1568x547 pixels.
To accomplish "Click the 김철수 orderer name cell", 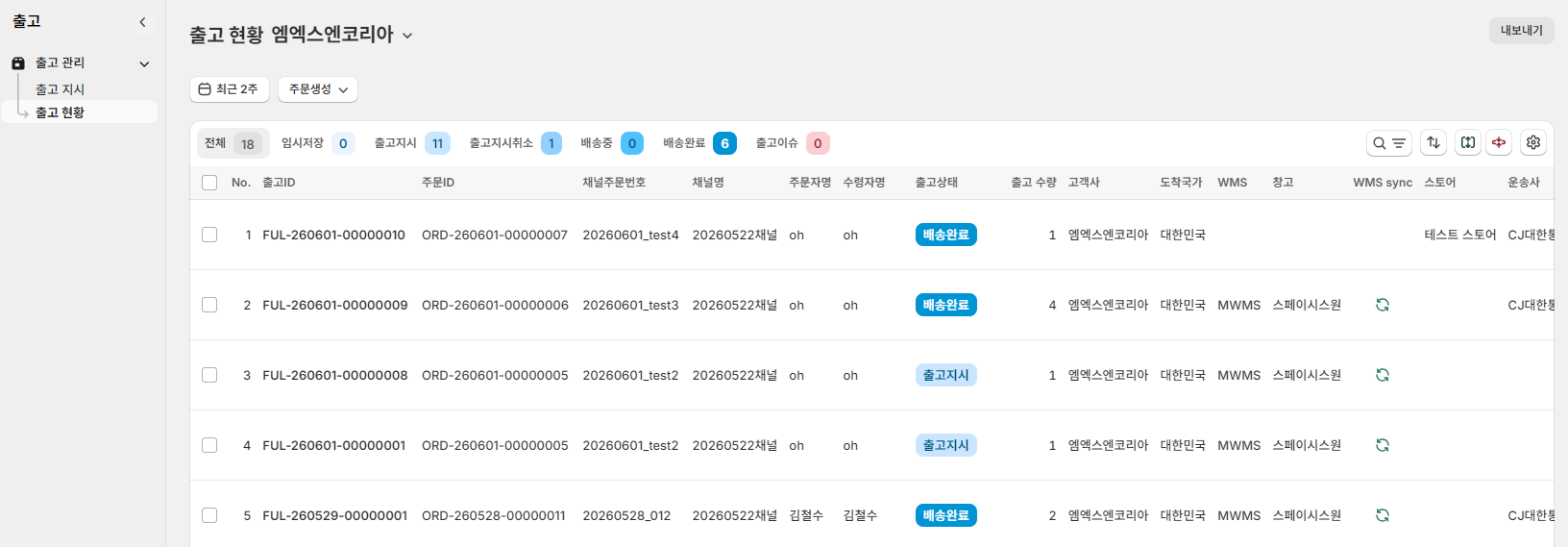I will tap(806, 515).
